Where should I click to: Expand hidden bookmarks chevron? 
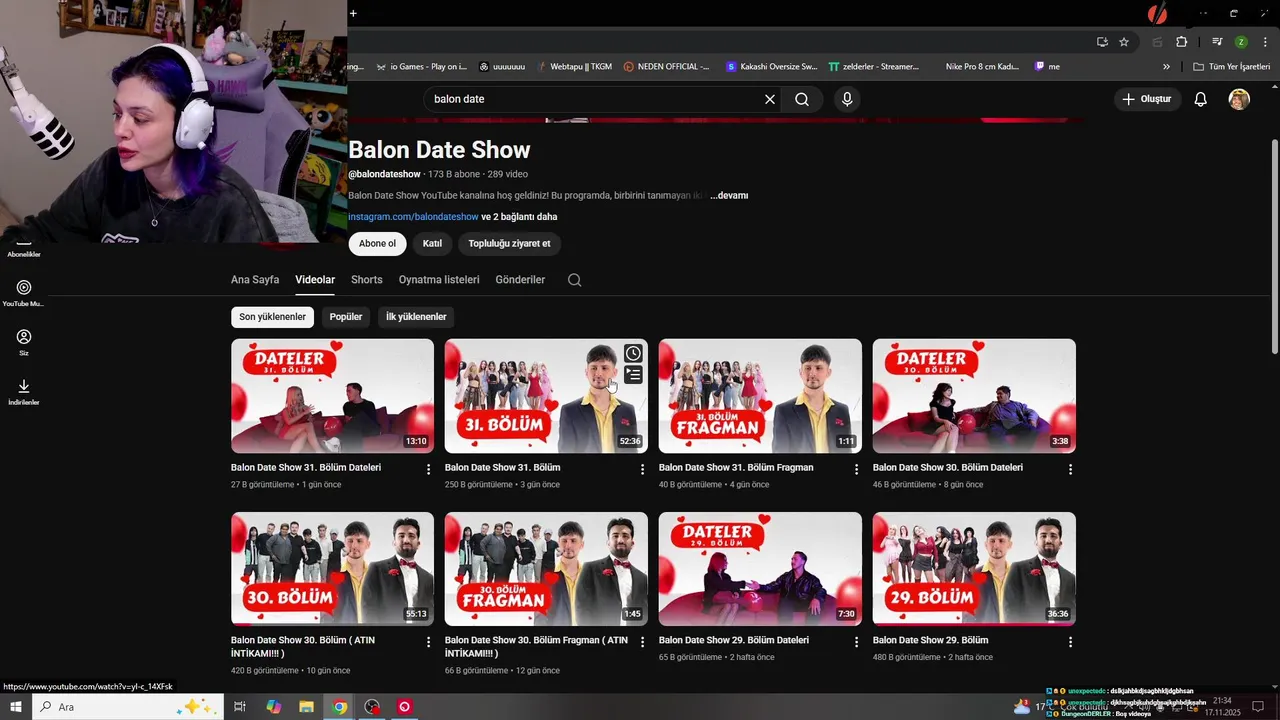(x=1166, y=67)
